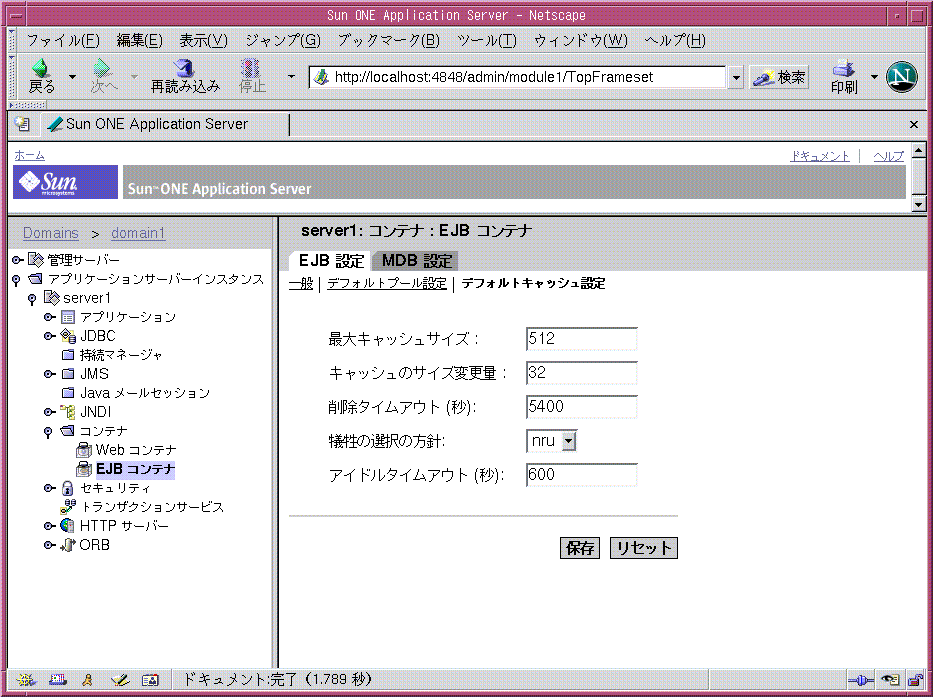This screenshot has height=697, width=933.
Task: Click the bookmark icon in the URL bar
Action: [x=321, y=77]
